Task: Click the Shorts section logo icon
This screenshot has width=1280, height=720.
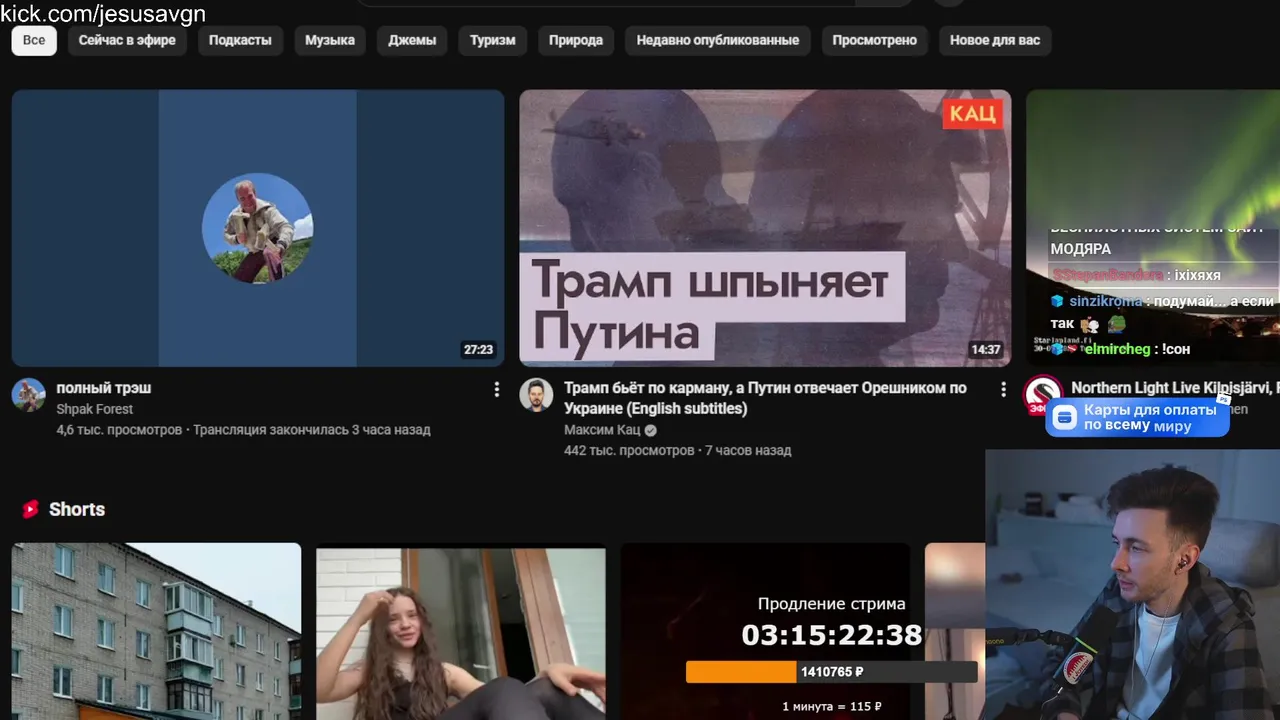Action: point(30,509)
